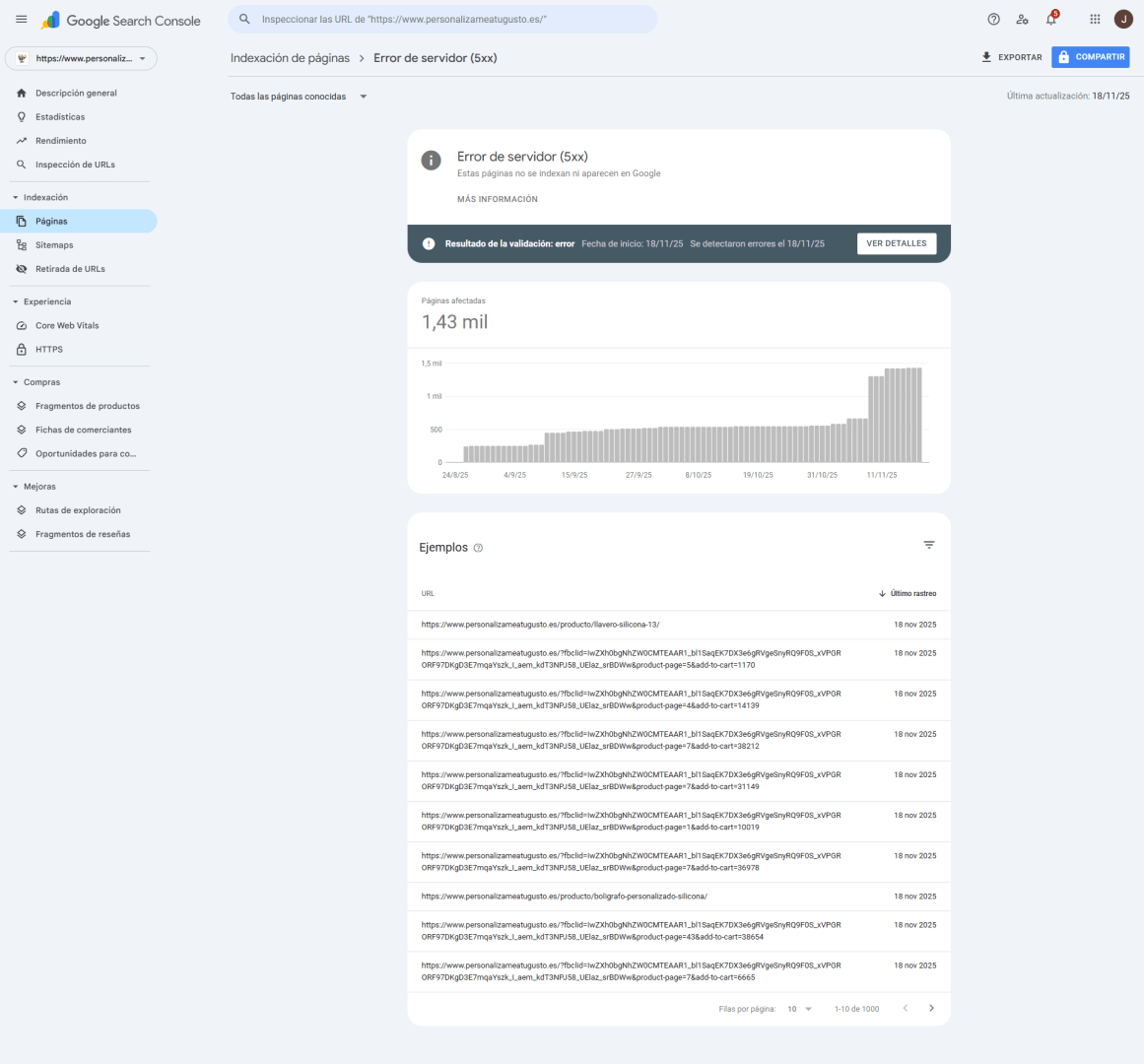Click the COMPARTIR button

point(1090,57)
